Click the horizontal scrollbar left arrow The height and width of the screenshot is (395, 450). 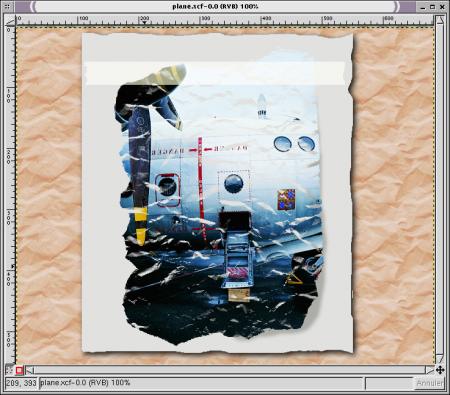pos(30,370)
